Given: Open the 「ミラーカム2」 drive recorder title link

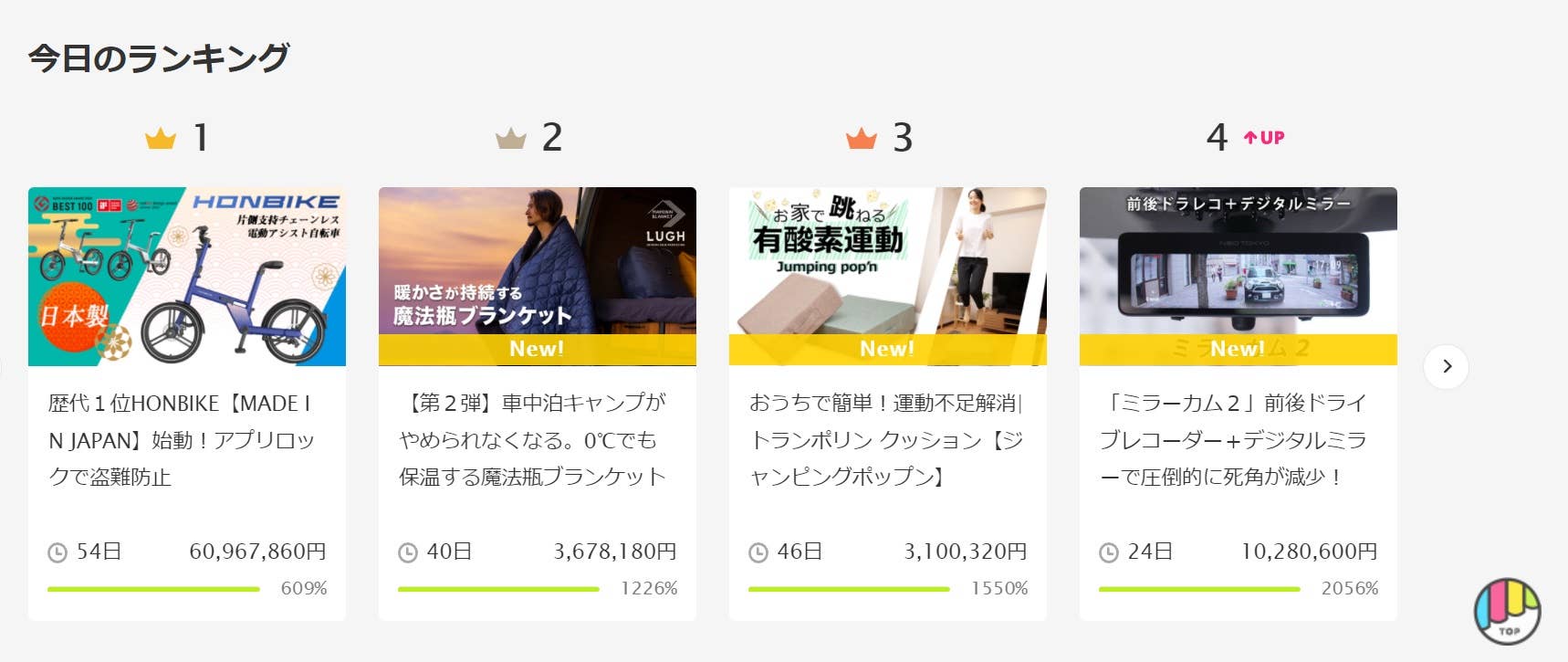Looking at the screenshot, I should [x=1234, y=440].
